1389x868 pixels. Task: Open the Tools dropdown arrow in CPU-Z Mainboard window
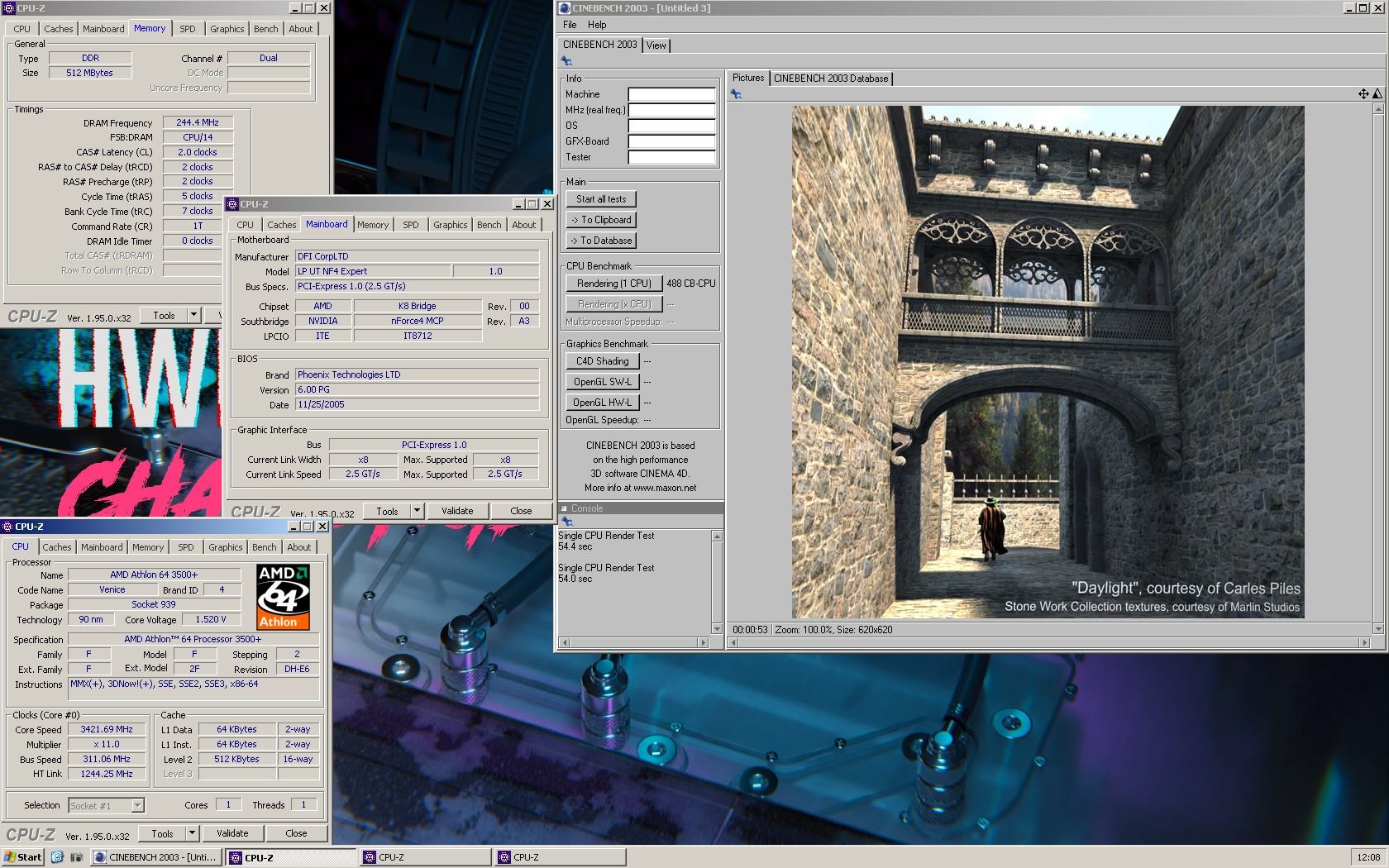[x=417, y=511]
